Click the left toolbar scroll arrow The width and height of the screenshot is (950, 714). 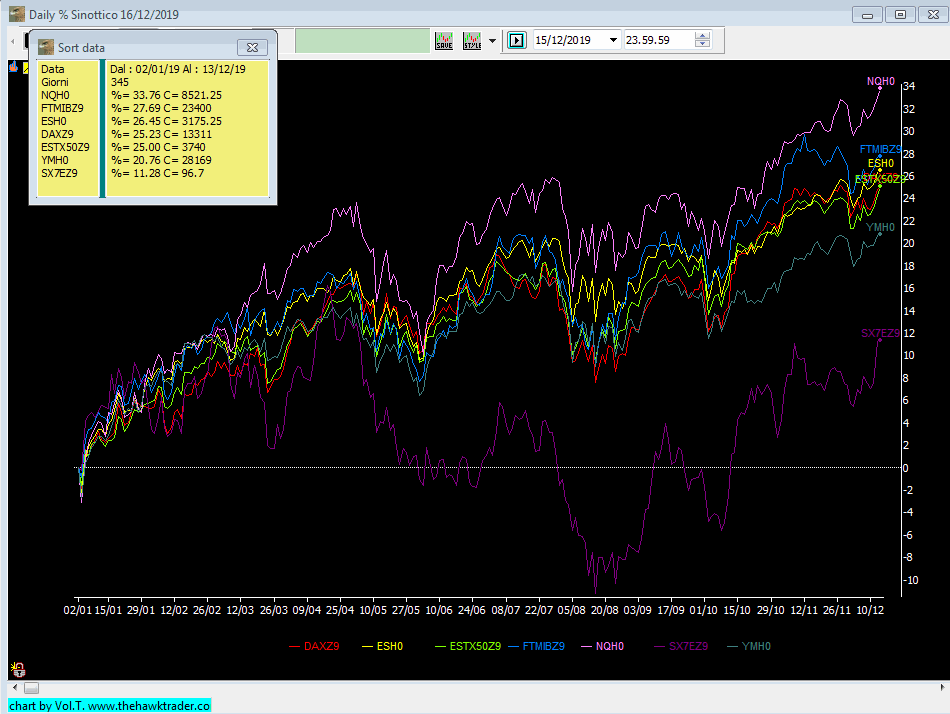(x=13, y=41)
